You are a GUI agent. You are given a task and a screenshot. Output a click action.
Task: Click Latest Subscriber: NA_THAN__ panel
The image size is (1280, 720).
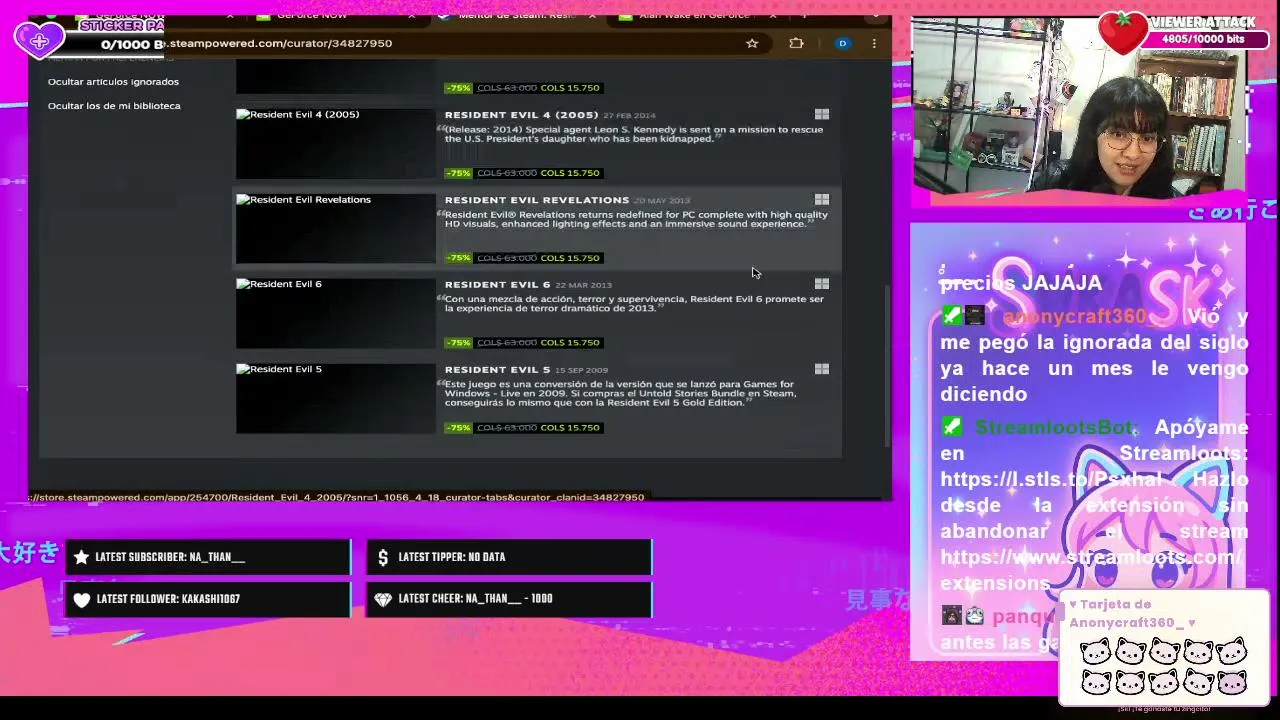point(209,557)
